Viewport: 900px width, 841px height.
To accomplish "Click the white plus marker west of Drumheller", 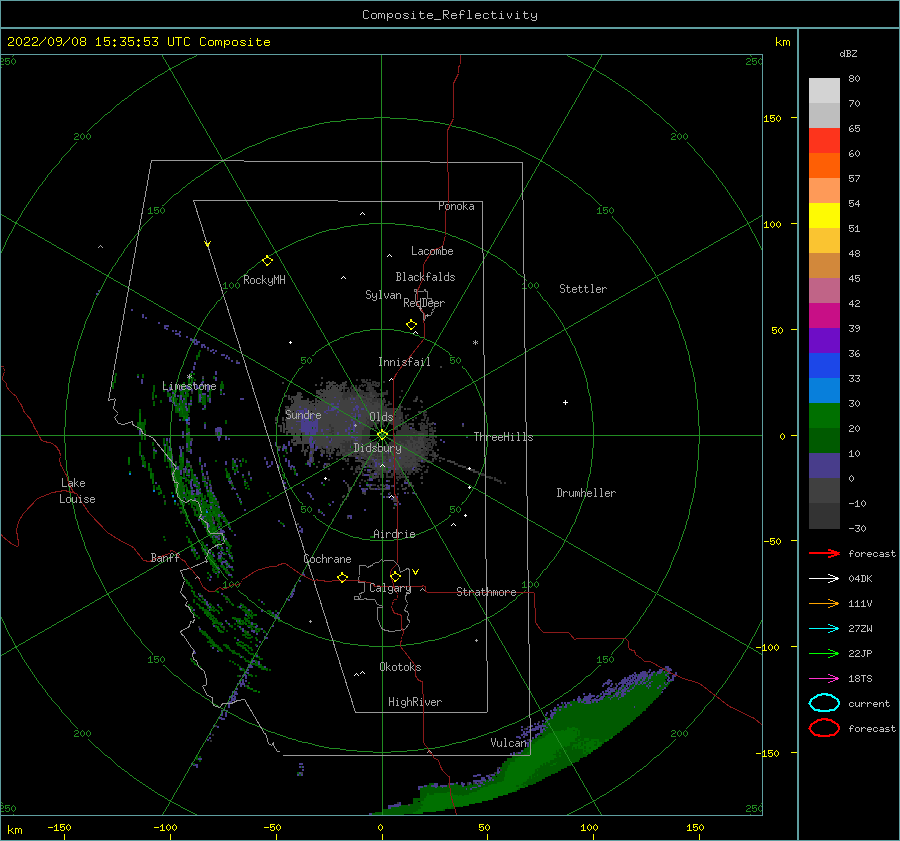I will [565, 402].
